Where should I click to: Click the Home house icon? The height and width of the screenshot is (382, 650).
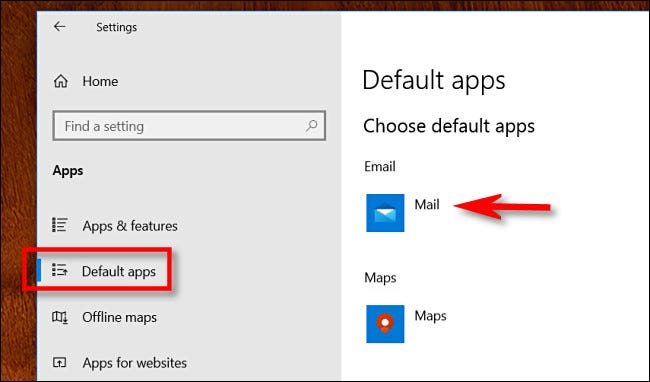coord(61,81)
